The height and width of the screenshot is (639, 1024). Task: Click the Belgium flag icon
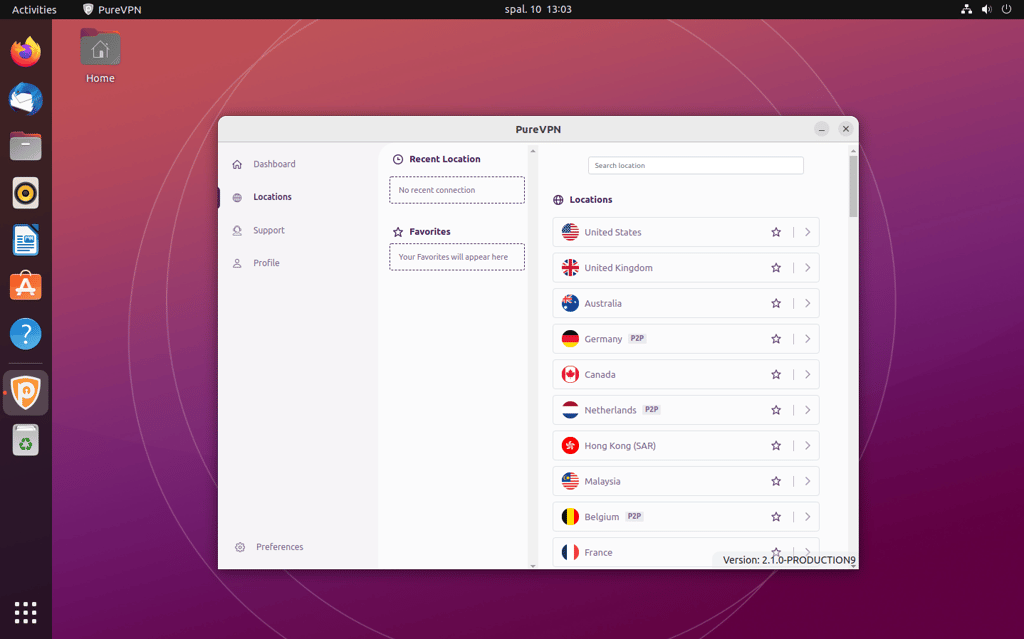(570, 517)
